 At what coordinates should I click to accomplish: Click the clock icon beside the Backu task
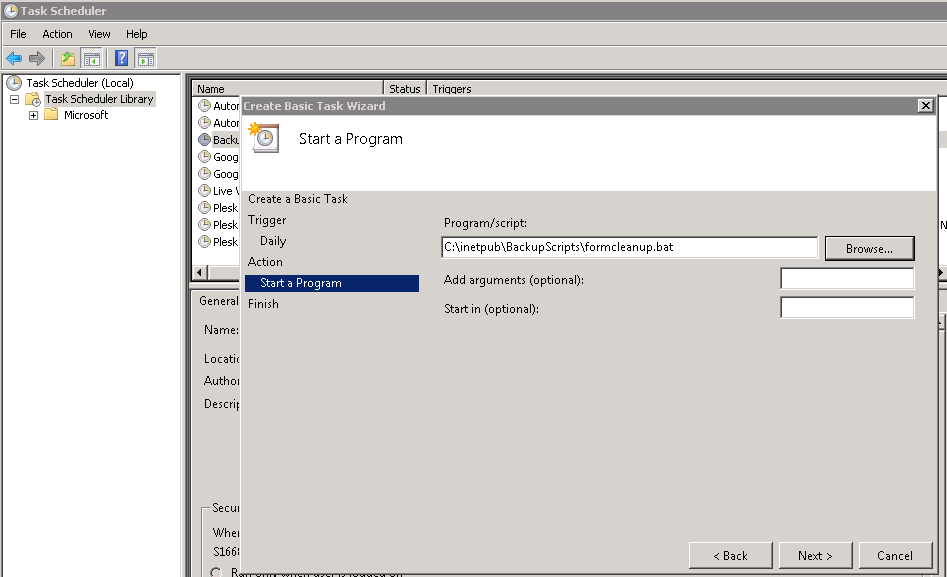205,140
